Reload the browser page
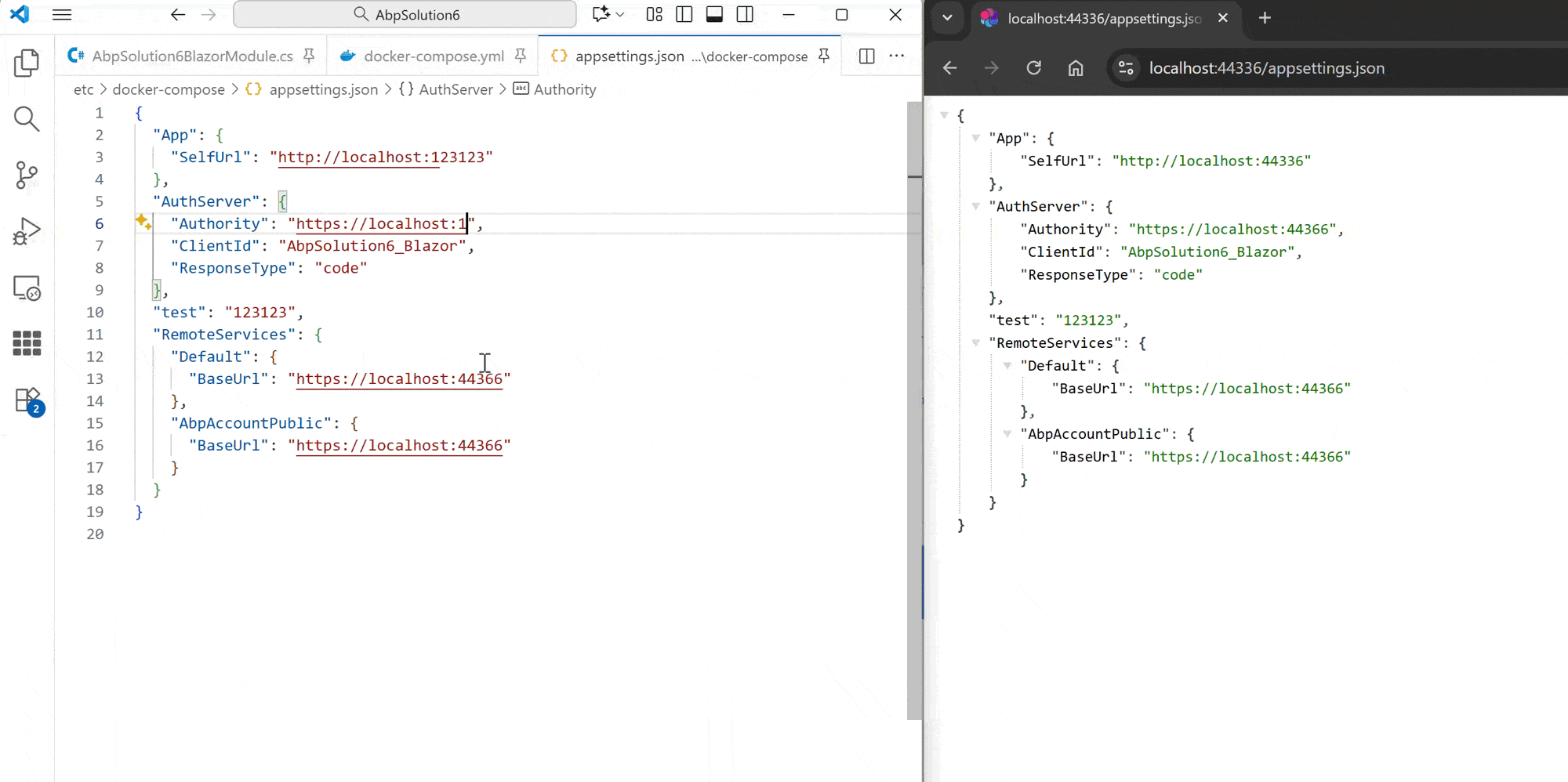The height and width of the screenshot is (782, 1568). click(x=1033, y=68)
